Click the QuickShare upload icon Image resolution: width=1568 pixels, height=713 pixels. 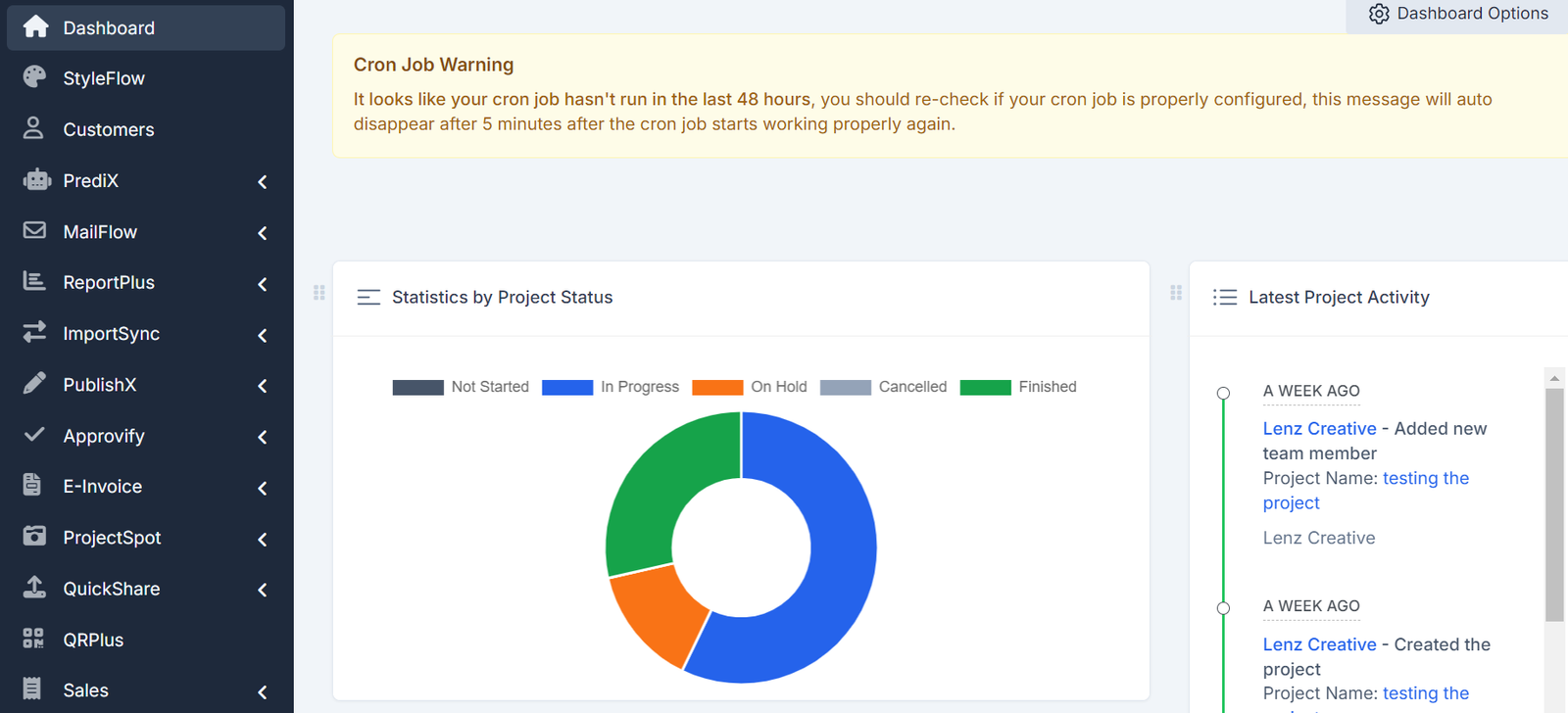(x=34, y=588)
